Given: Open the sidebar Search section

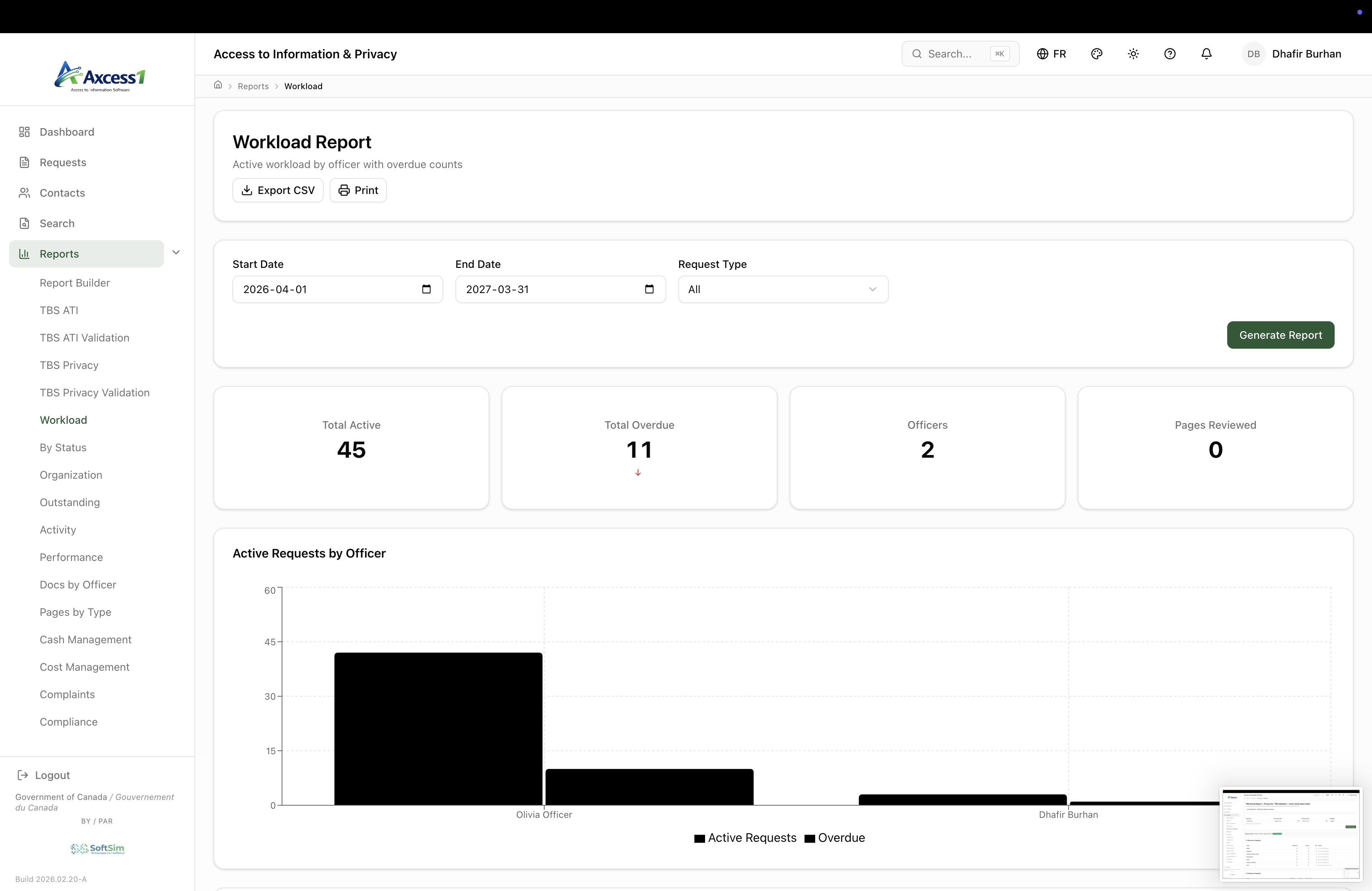Looking at the screenshot, I should click(x=56, y=223).
